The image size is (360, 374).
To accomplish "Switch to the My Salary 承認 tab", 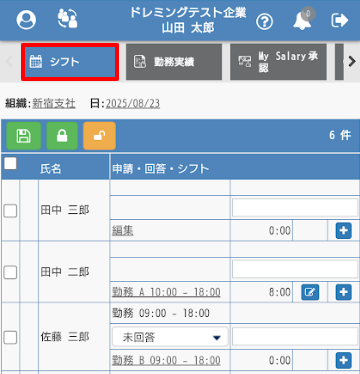I will click(278, 62).
